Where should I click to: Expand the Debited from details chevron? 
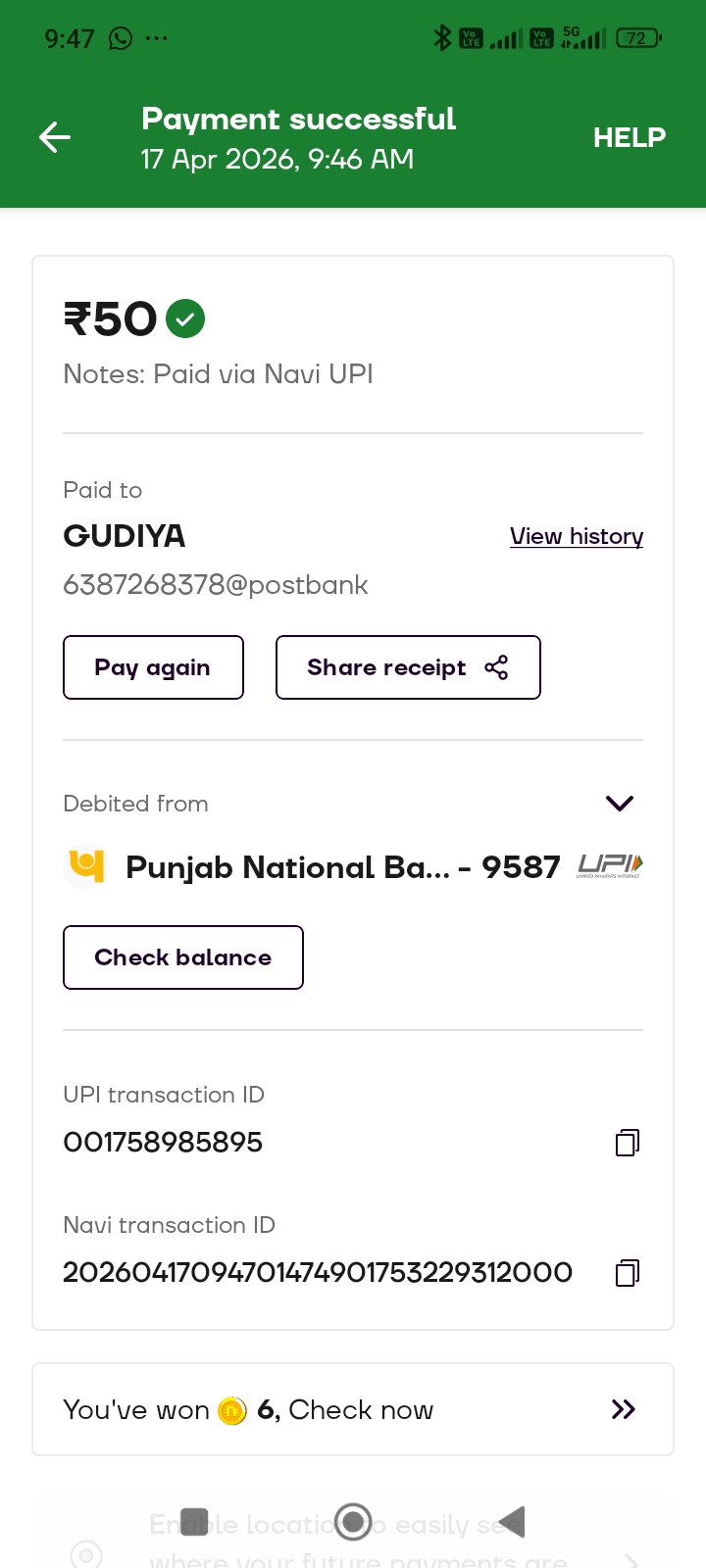(x=620, y=804)
